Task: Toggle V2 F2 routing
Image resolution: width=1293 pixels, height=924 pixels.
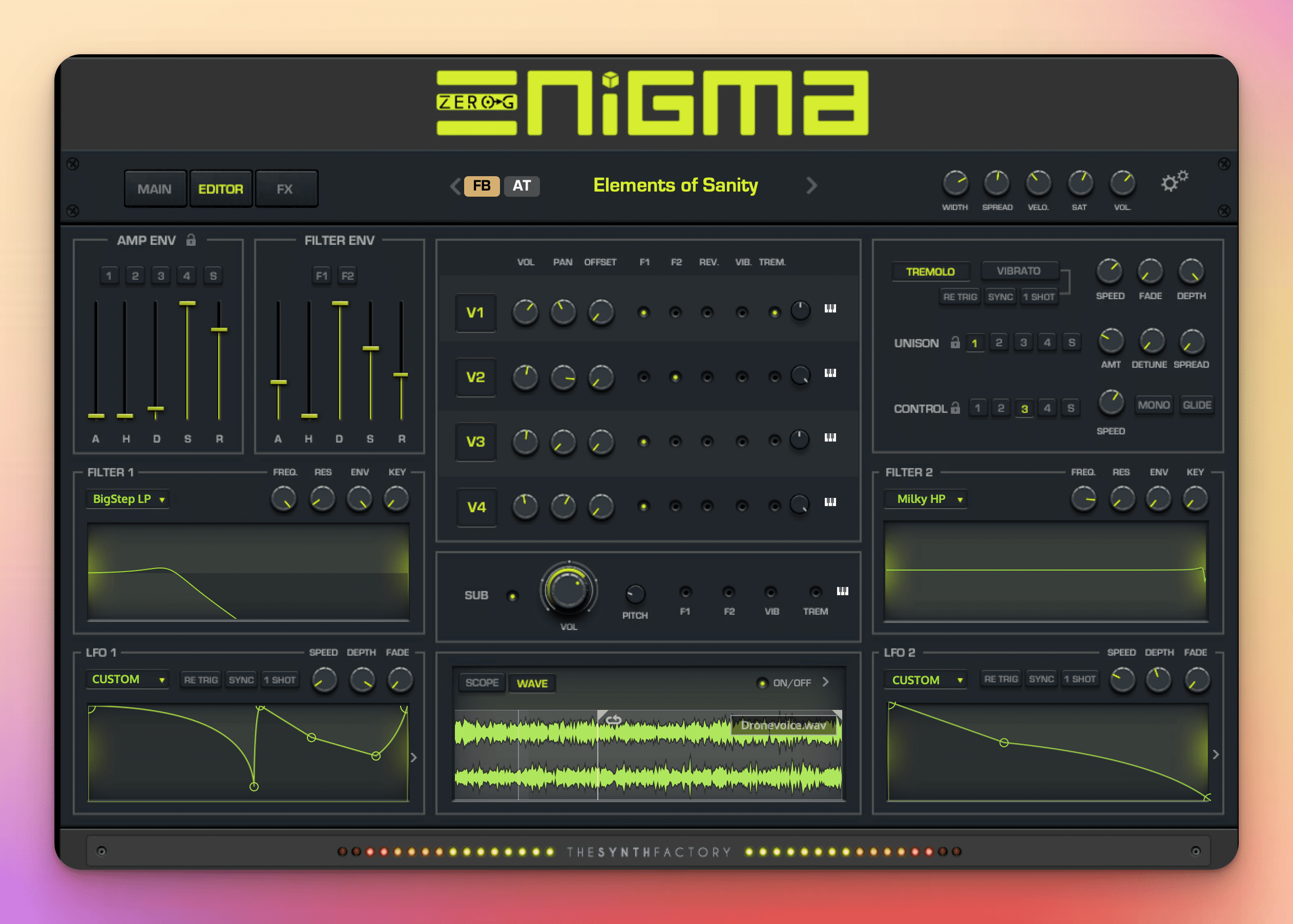Action: click(x=676, y=377)
